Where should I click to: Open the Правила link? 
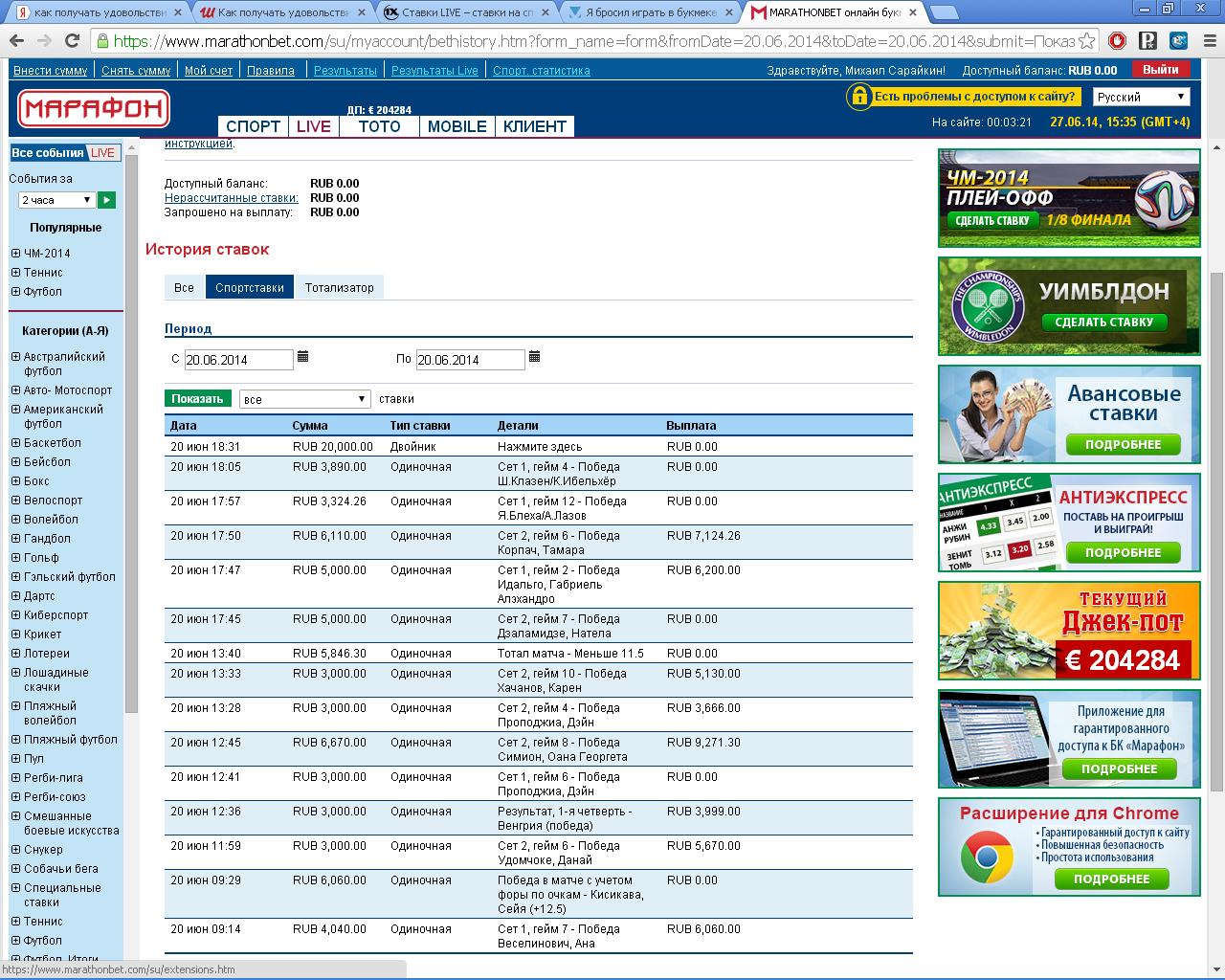click(x=271, y=71)
